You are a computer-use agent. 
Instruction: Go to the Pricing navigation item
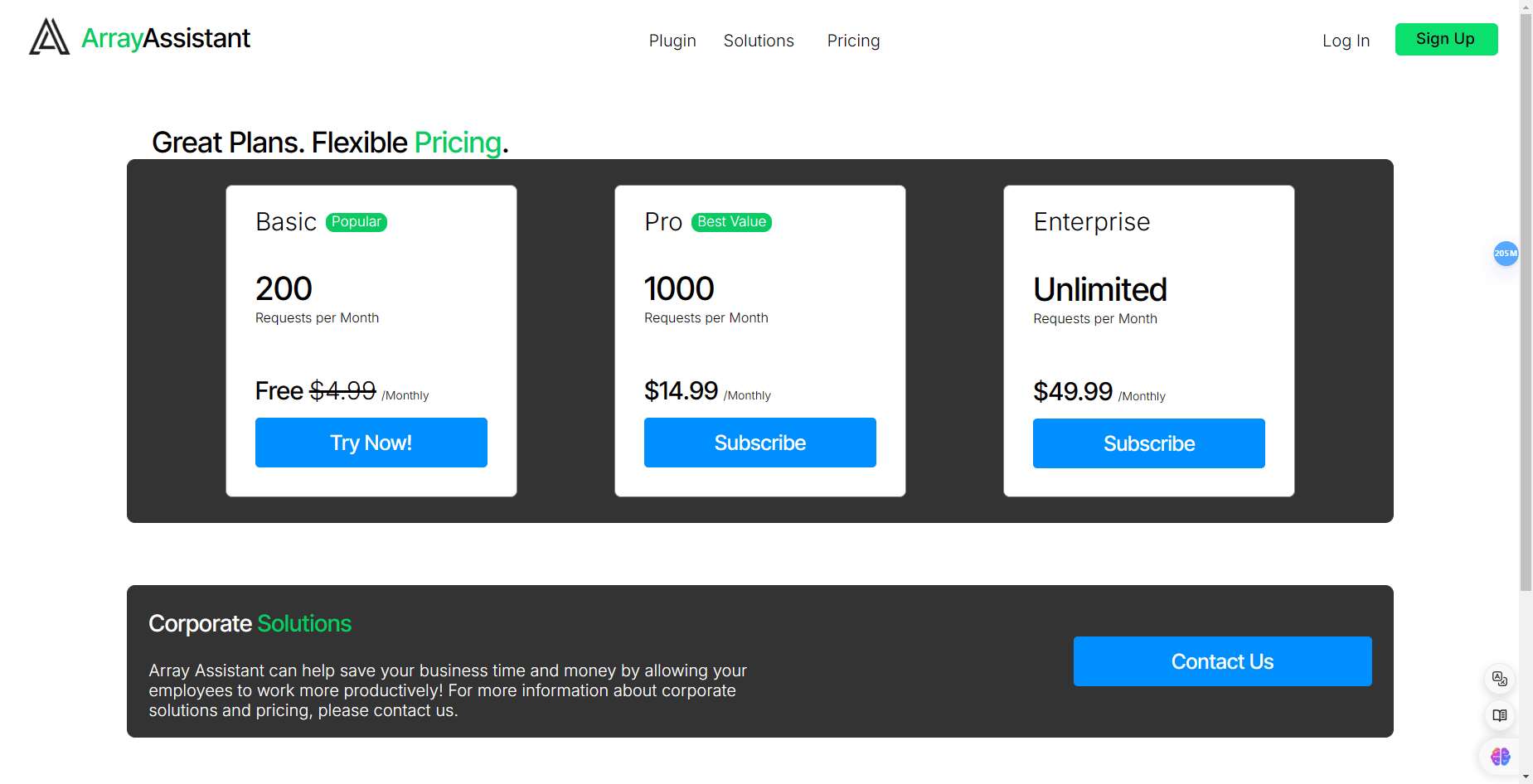(853, 41)
